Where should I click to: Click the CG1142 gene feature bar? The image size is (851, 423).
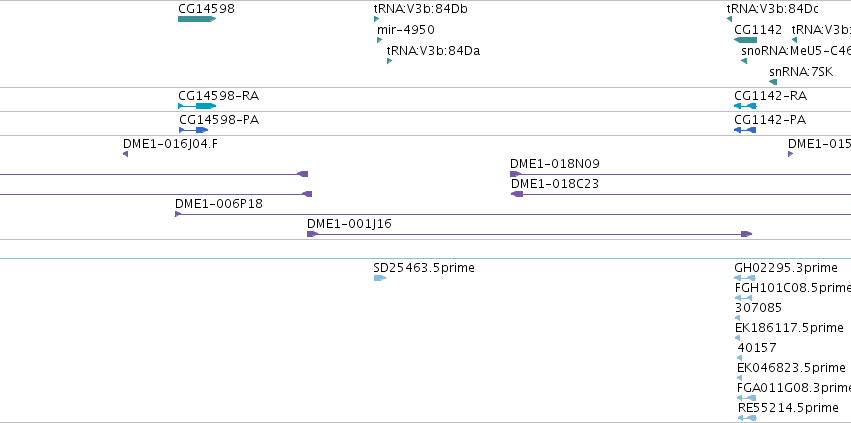[x=745, y=40]
